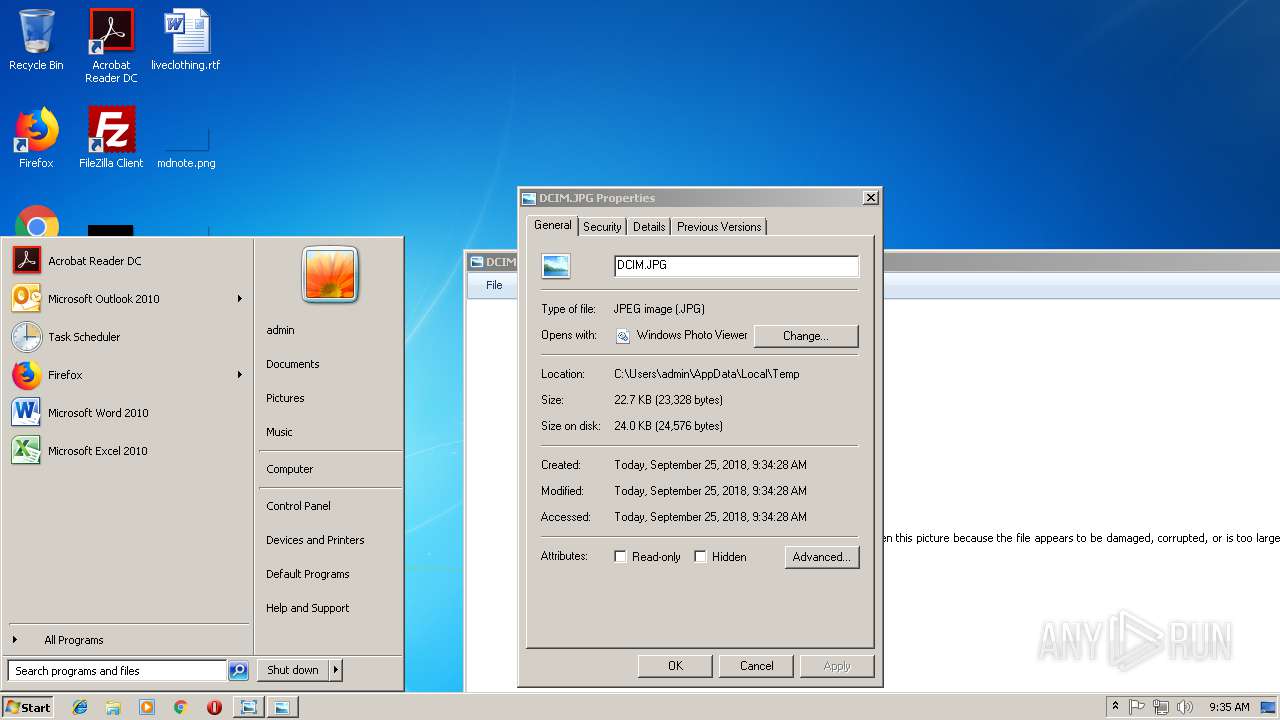Image resolution: width=1280 pixels, height=720 pixels.
Task: Click the Windows Photo Viewer icon
Action: tap(623, 336)
